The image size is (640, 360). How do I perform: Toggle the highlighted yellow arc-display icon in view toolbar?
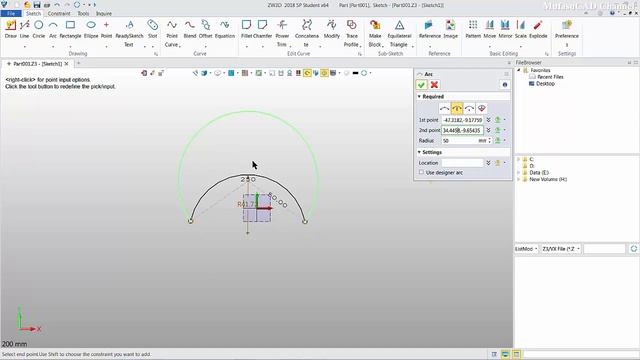(307, 73)
